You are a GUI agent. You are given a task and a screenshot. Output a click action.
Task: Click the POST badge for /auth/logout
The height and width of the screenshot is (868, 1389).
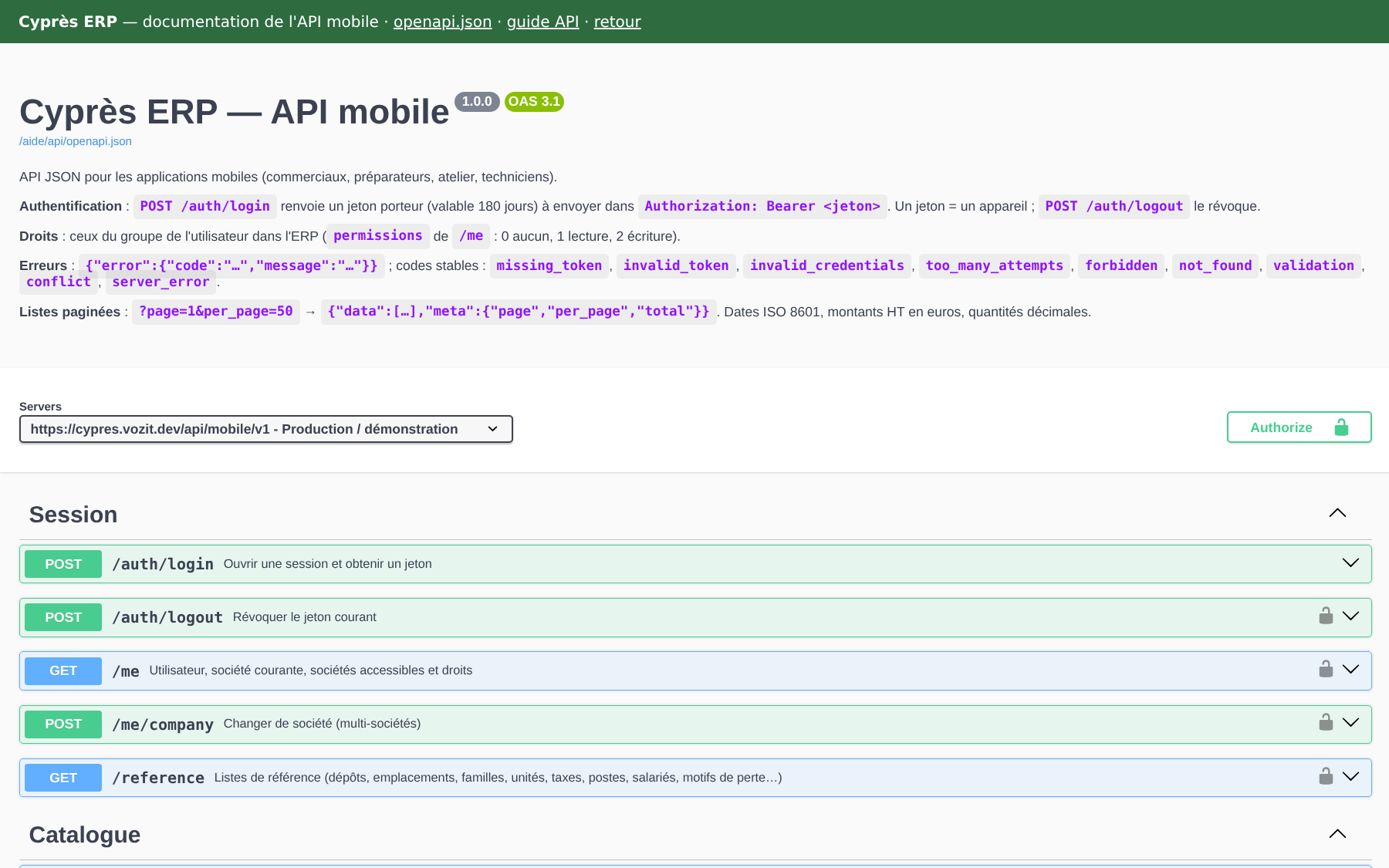click(x=63, y=617)
